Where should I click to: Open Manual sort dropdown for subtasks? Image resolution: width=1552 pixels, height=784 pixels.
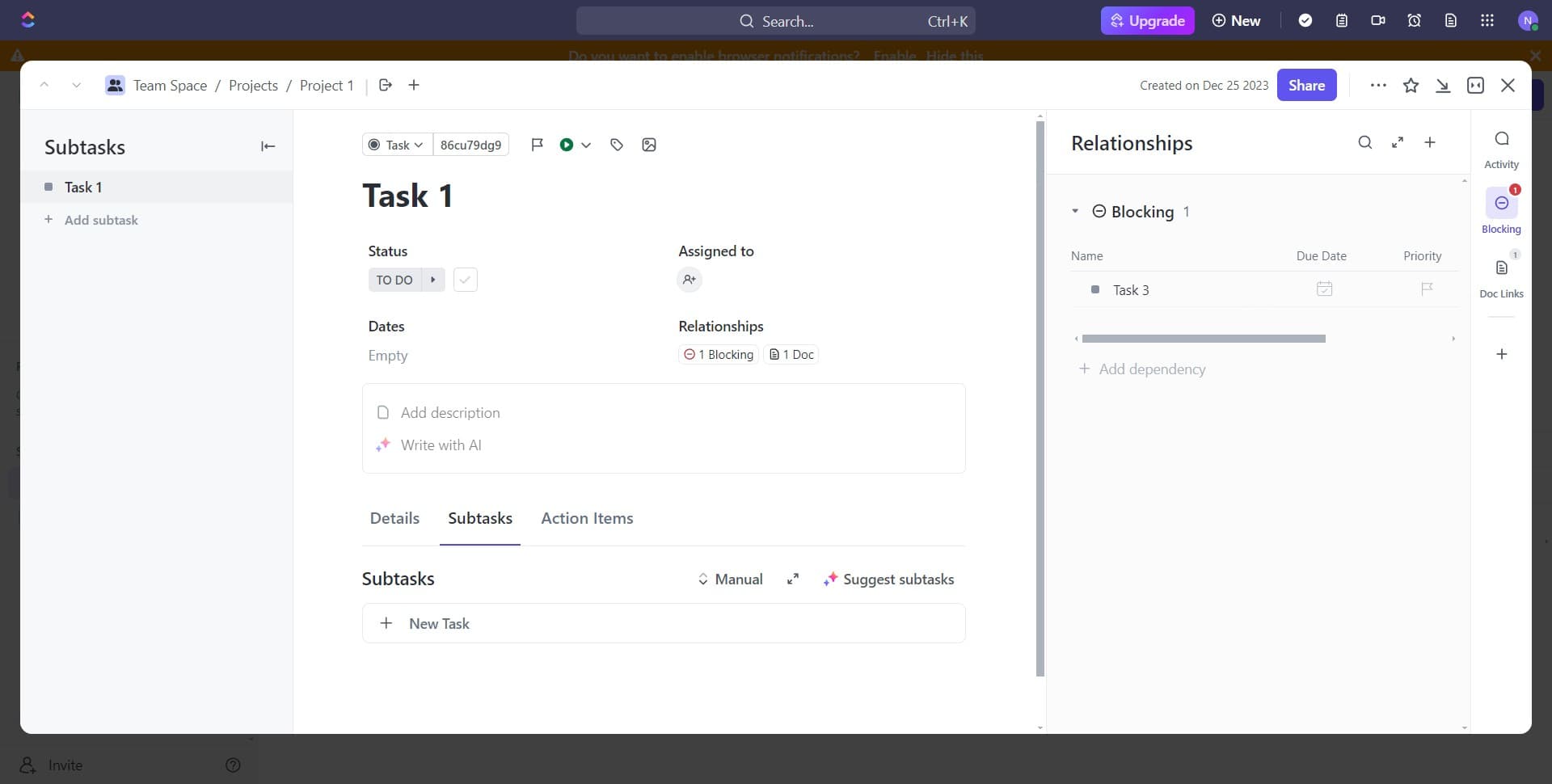coord(730,580)
